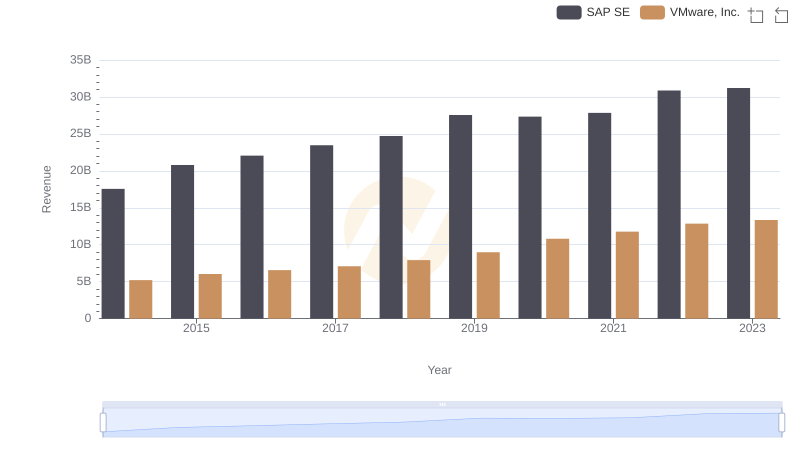
Task: Click the 2021 x-axis label
Action: (x=613, y=328)
